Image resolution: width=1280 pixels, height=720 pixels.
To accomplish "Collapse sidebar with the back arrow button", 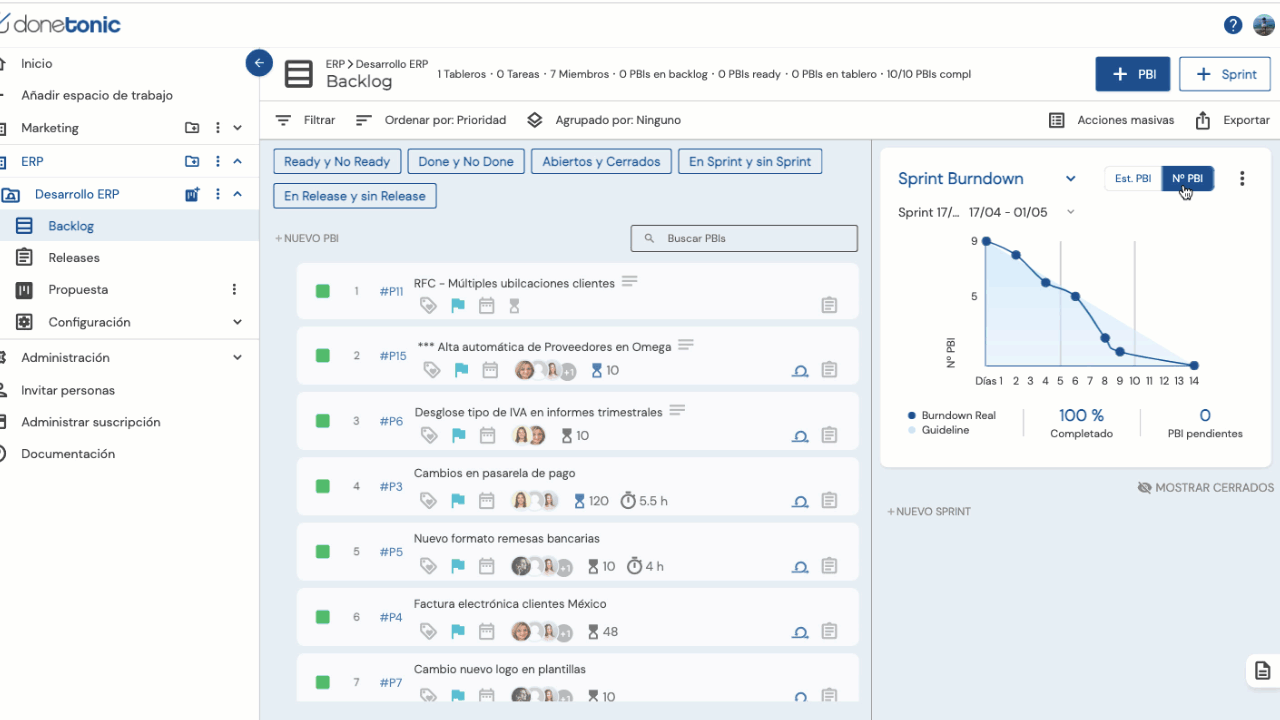I will (x=259, y=63).
